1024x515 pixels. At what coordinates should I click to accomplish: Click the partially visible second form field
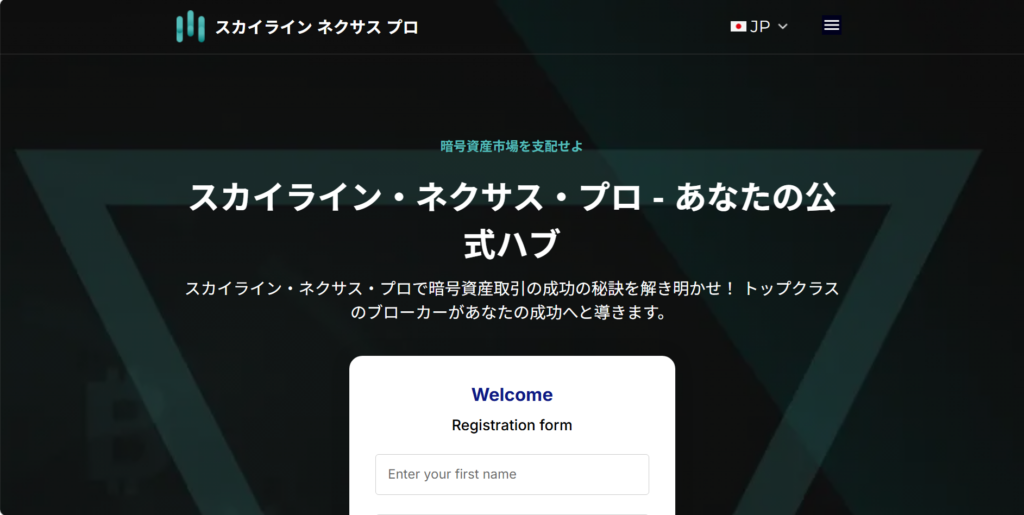pyautogui.click(x=512, y=512)
